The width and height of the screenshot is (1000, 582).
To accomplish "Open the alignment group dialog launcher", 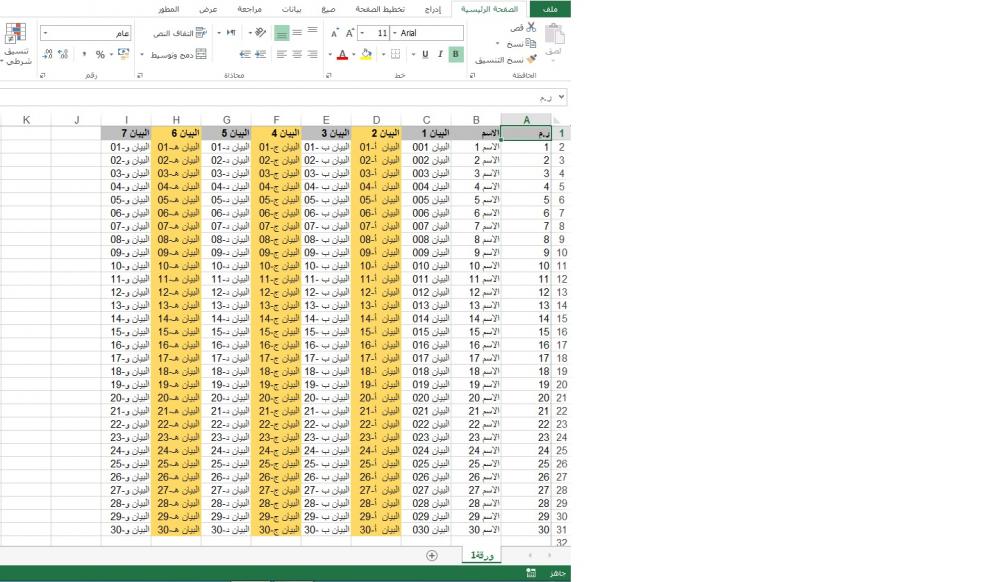I will click(x=140, y=75).
